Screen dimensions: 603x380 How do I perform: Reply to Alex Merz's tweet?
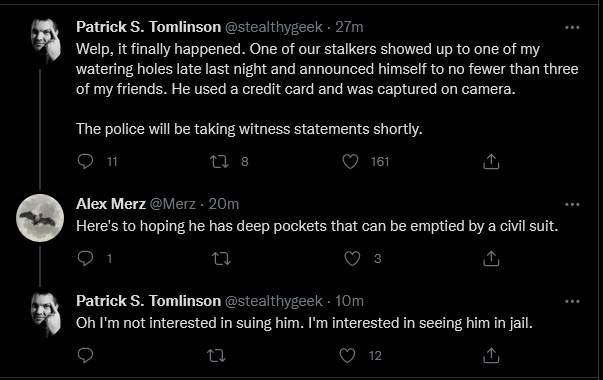85,258
